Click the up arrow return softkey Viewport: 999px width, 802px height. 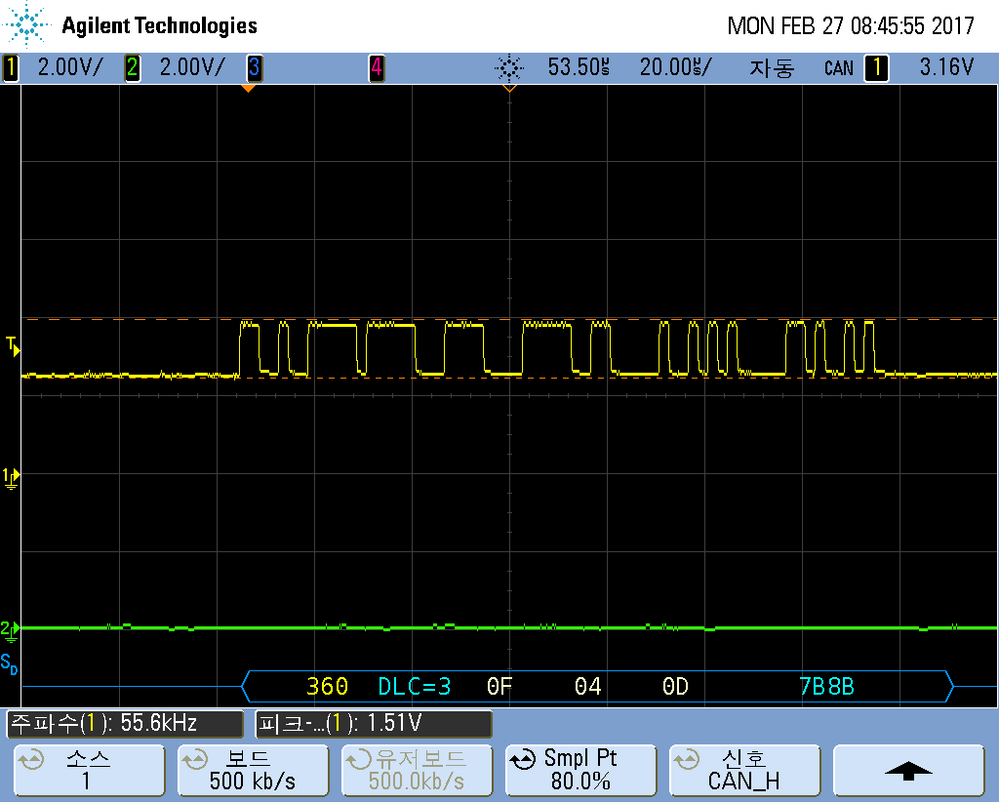pyautogui.click(x=909, y=770)
